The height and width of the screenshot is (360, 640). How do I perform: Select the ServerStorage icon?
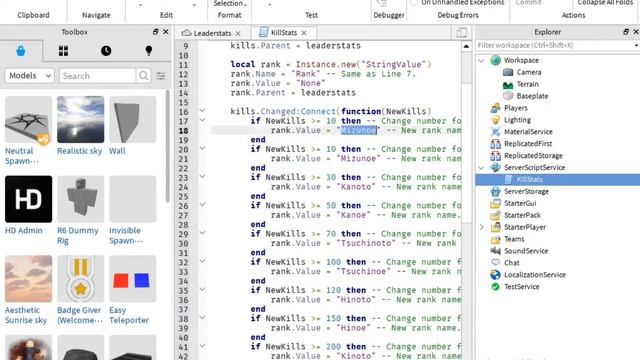[x=496, y=191]
